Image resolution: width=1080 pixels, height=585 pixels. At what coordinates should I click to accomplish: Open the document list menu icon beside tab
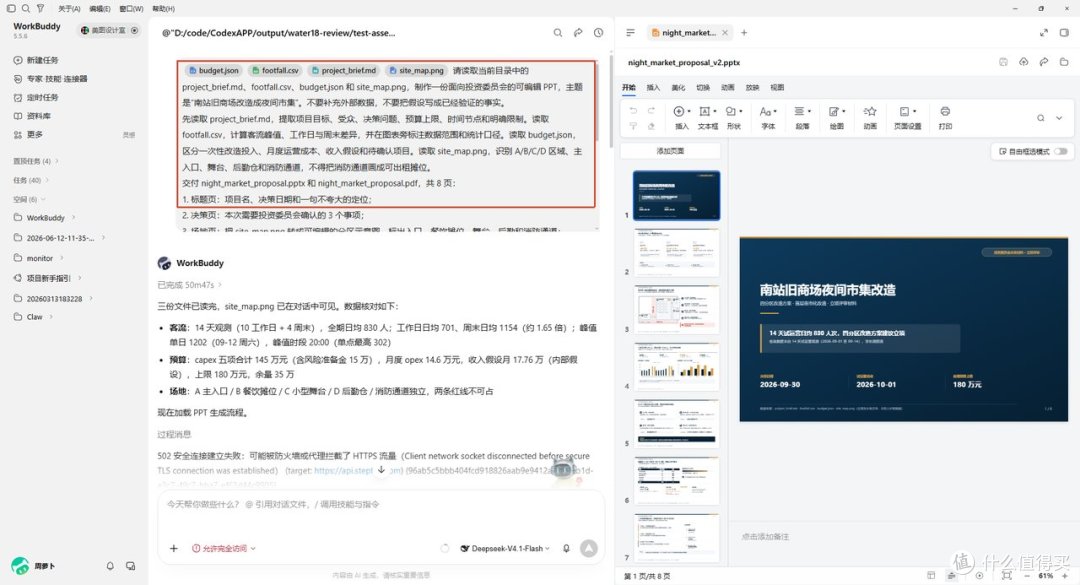pos(630,32)
